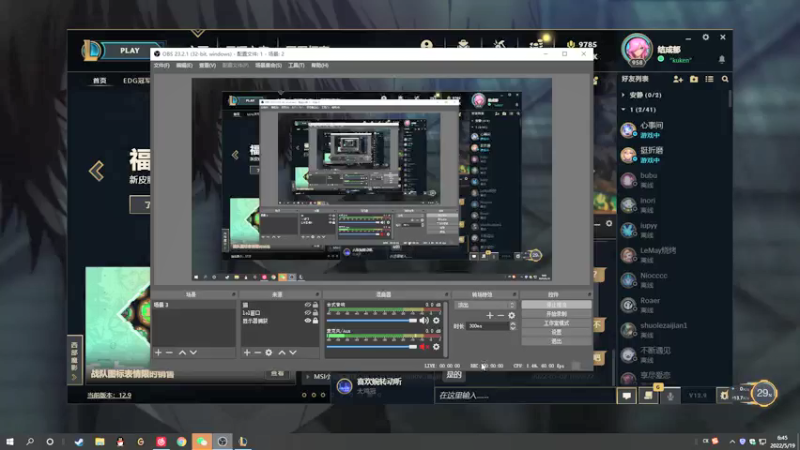Open source properties gear in the Sources panel
The image size is (800, 450).
(269, 353)
